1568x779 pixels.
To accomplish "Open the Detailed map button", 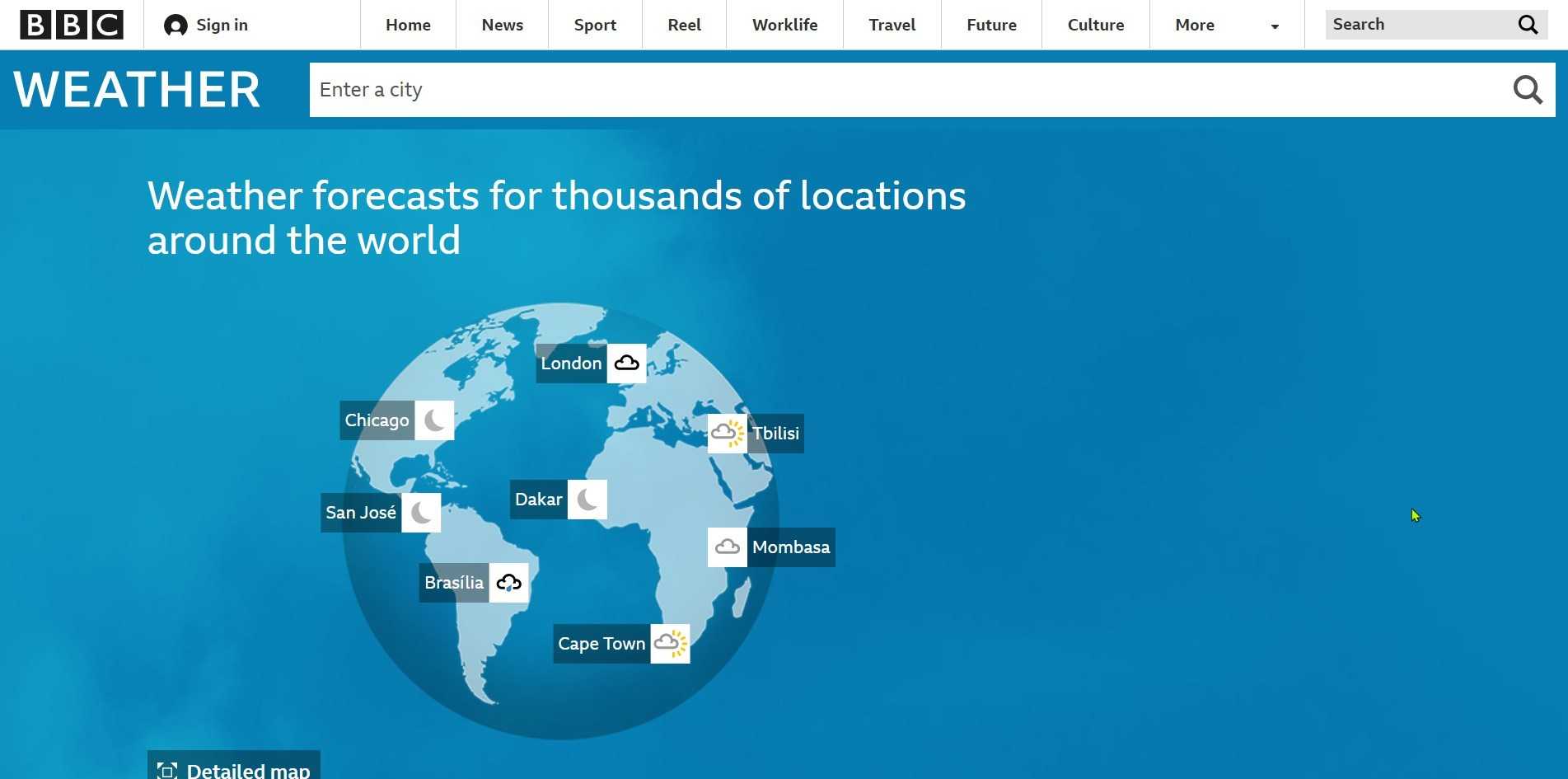I will coord(234,769).
